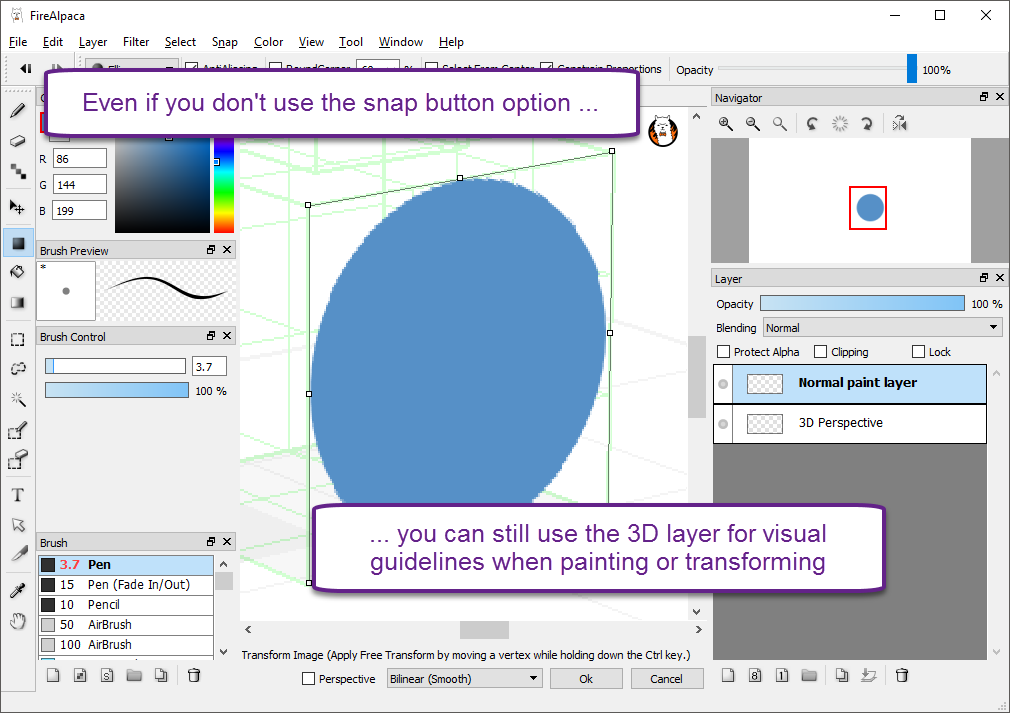The image size is (1010, 713).
Task: Select the Move tool
Action: [x=18, y=207]
